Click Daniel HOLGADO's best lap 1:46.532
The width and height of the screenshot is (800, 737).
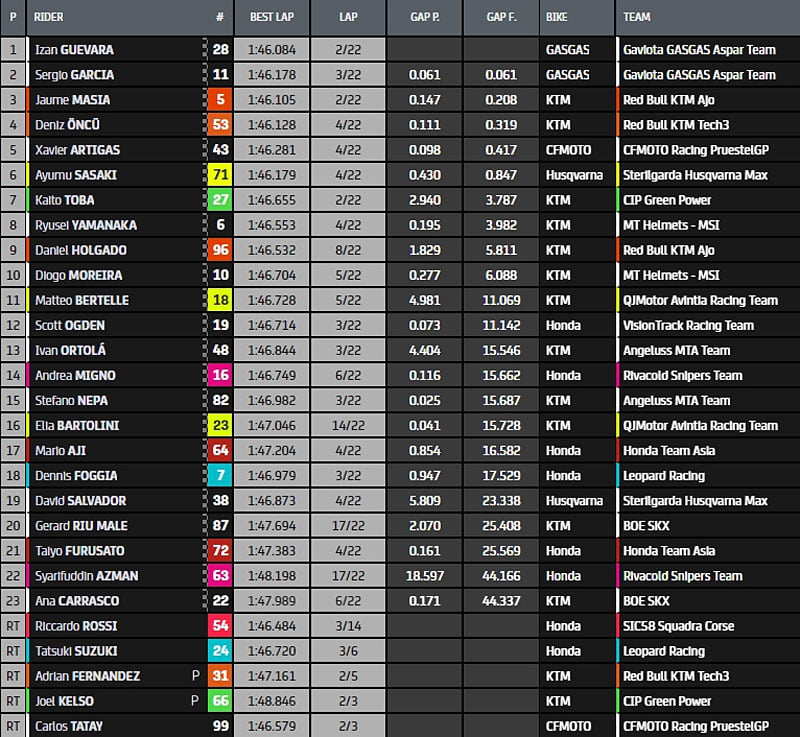(x=270, y=250)
